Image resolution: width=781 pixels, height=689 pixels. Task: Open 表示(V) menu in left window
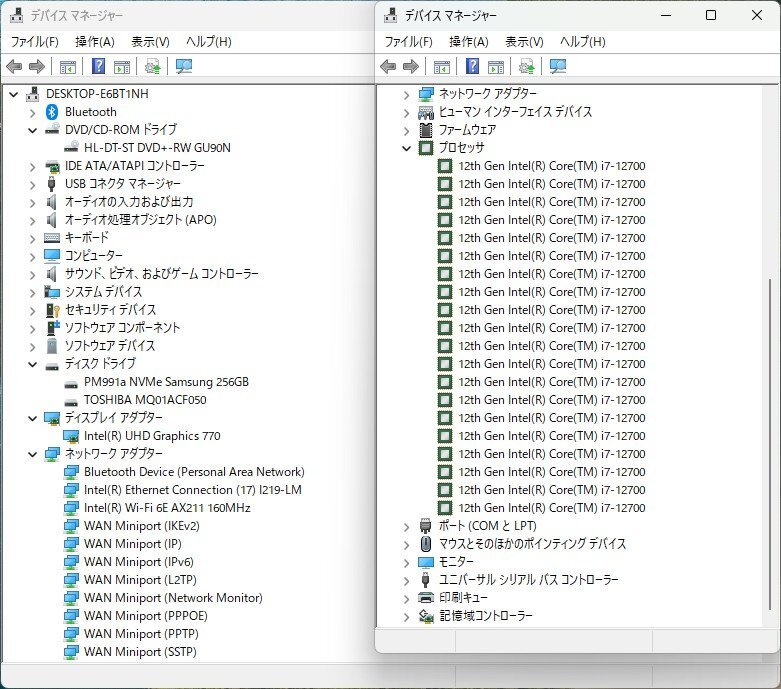coord(150,42)
